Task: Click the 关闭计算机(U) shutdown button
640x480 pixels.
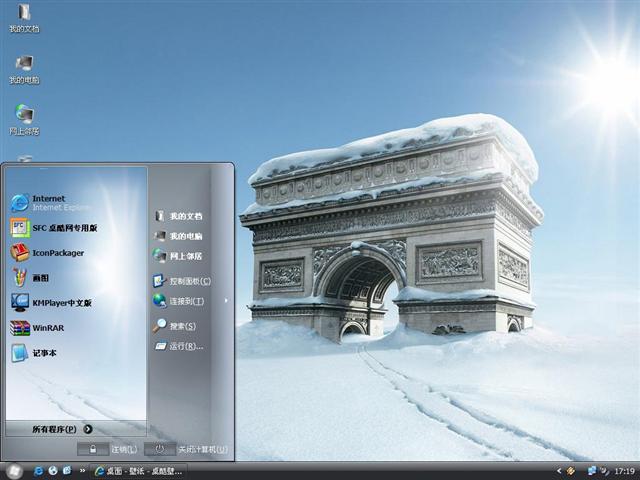Action: [x=187, y=449]
